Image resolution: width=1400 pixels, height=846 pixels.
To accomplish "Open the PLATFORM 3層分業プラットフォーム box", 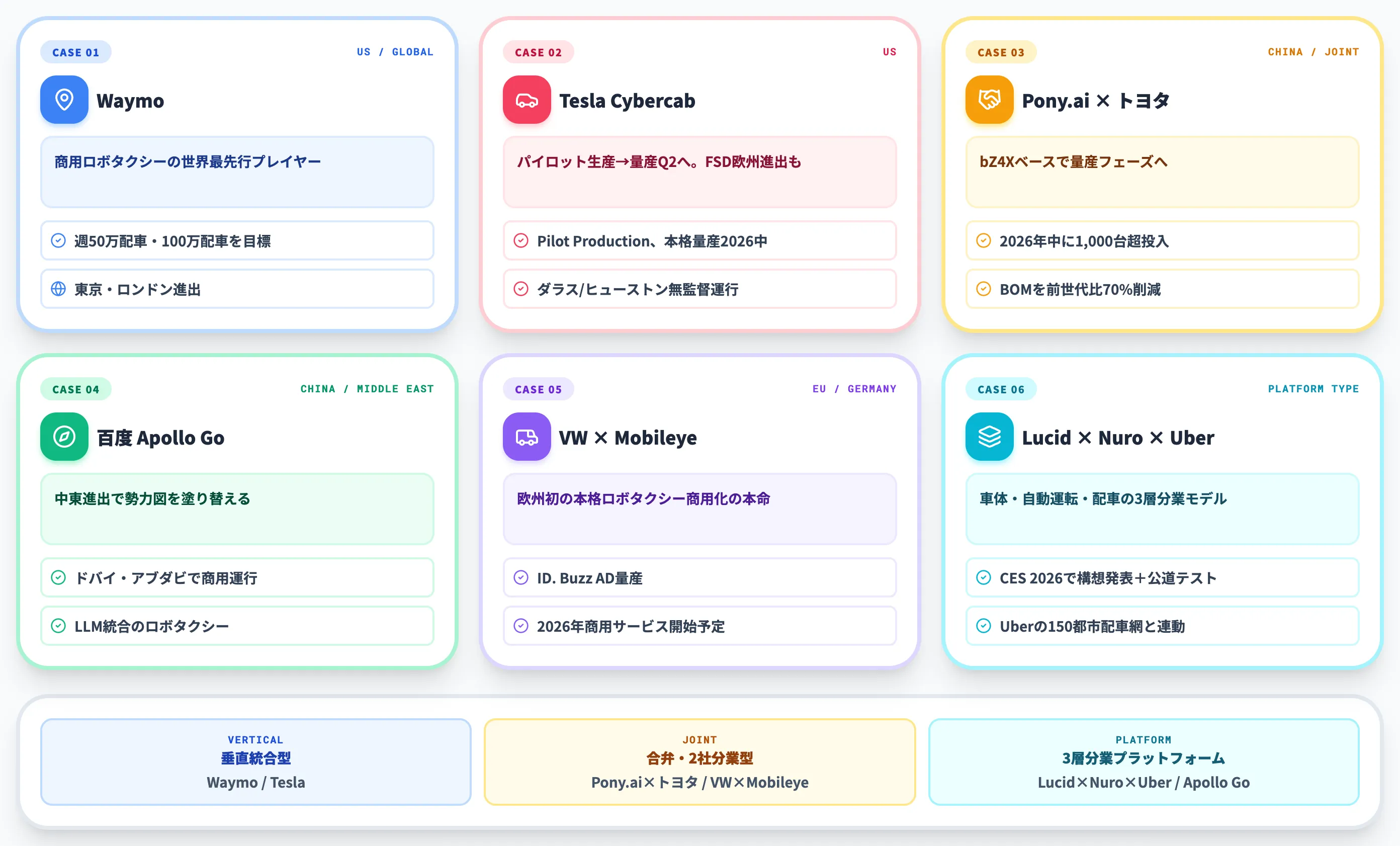I will click(1143, 762).
